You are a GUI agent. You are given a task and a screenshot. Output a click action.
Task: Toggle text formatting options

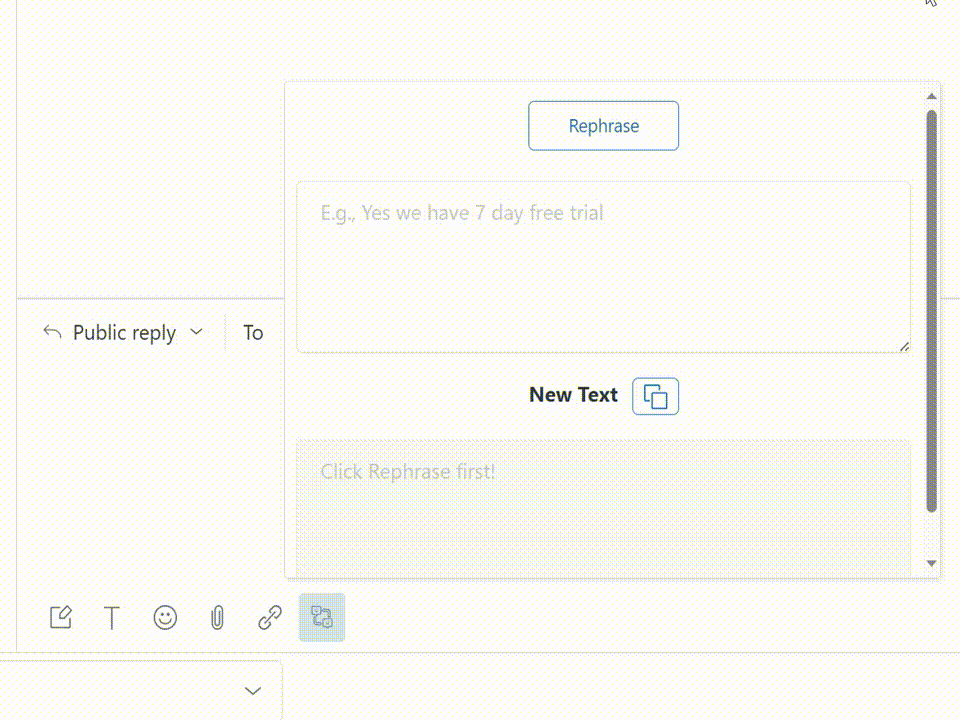(x=112, y=617)
